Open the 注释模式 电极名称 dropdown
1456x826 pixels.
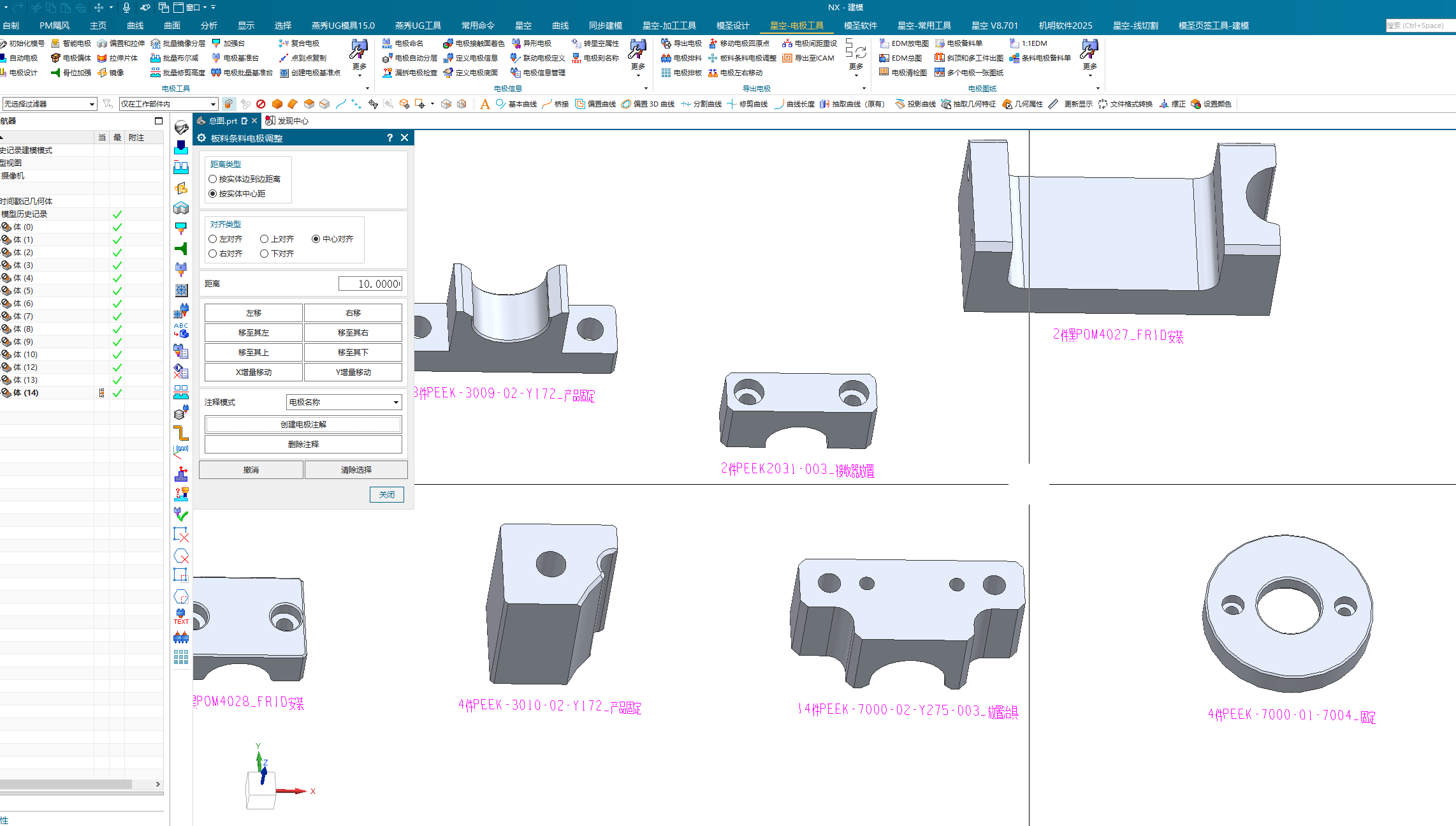tap(344, 402)
